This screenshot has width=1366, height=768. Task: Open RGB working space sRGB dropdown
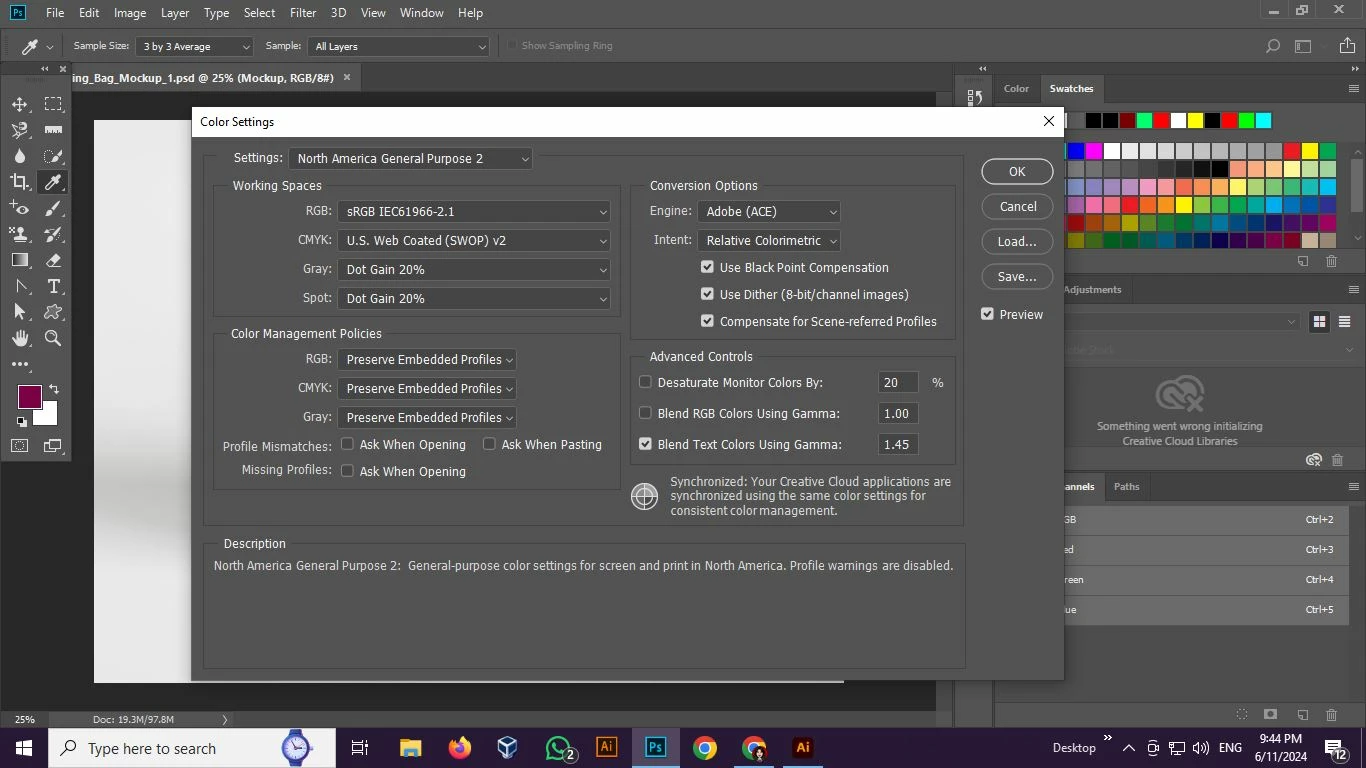(x=474, y=212)
